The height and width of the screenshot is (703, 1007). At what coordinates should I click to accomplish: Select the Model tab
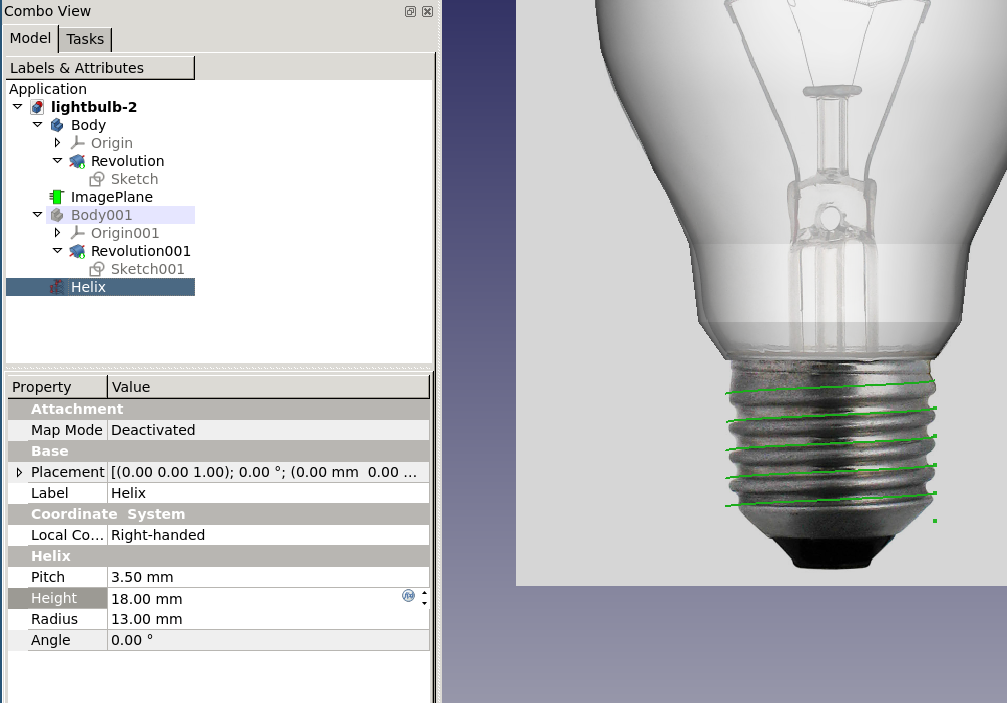click(x=30, y=38)
